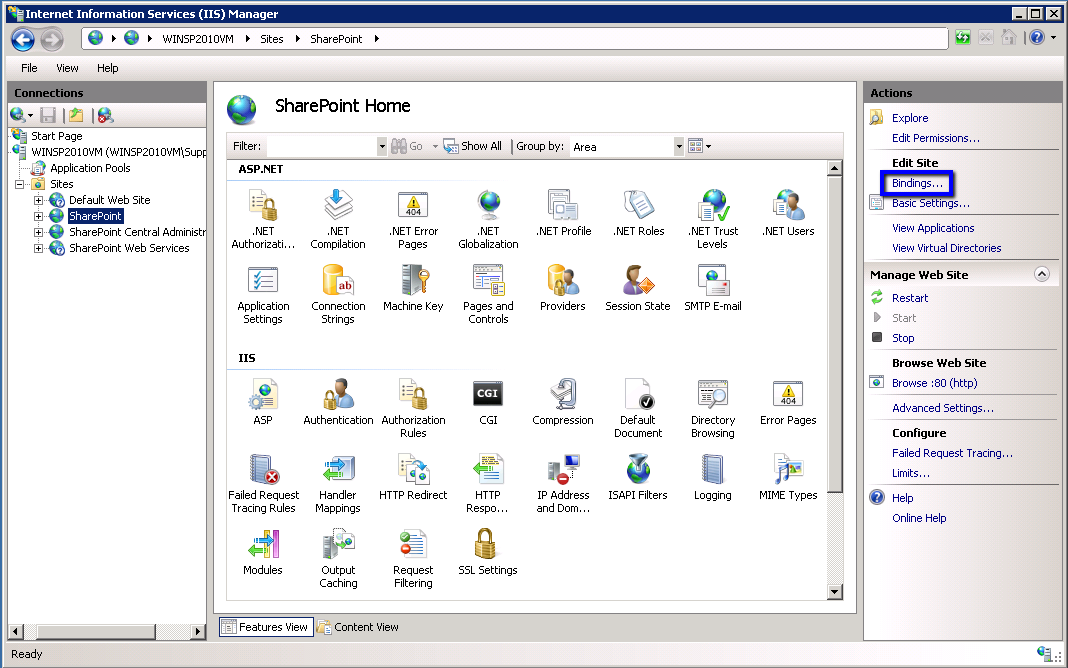Collapse the Sites tree node
Image resolution: width=1068 pixels, height=668 pixels.
(20, 184)
